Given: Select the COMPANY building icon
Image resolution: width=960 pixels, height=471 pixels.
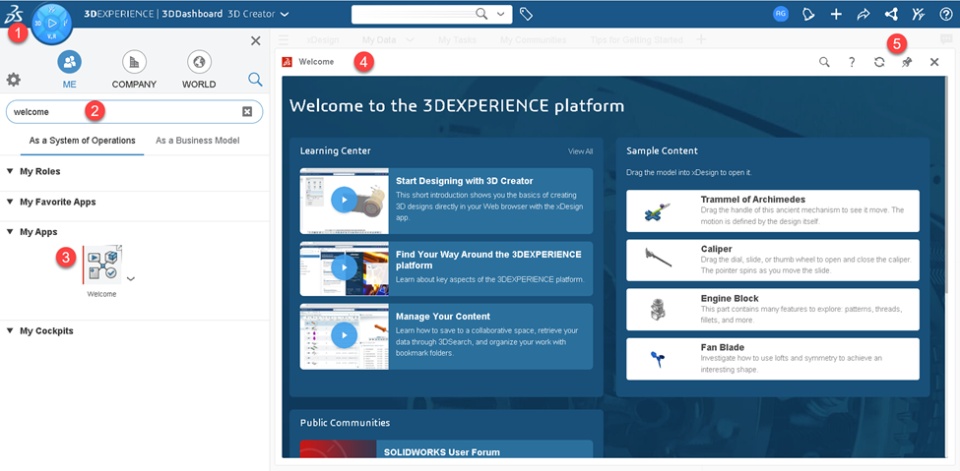Looking at the screenshot, I should pos(134,62).
